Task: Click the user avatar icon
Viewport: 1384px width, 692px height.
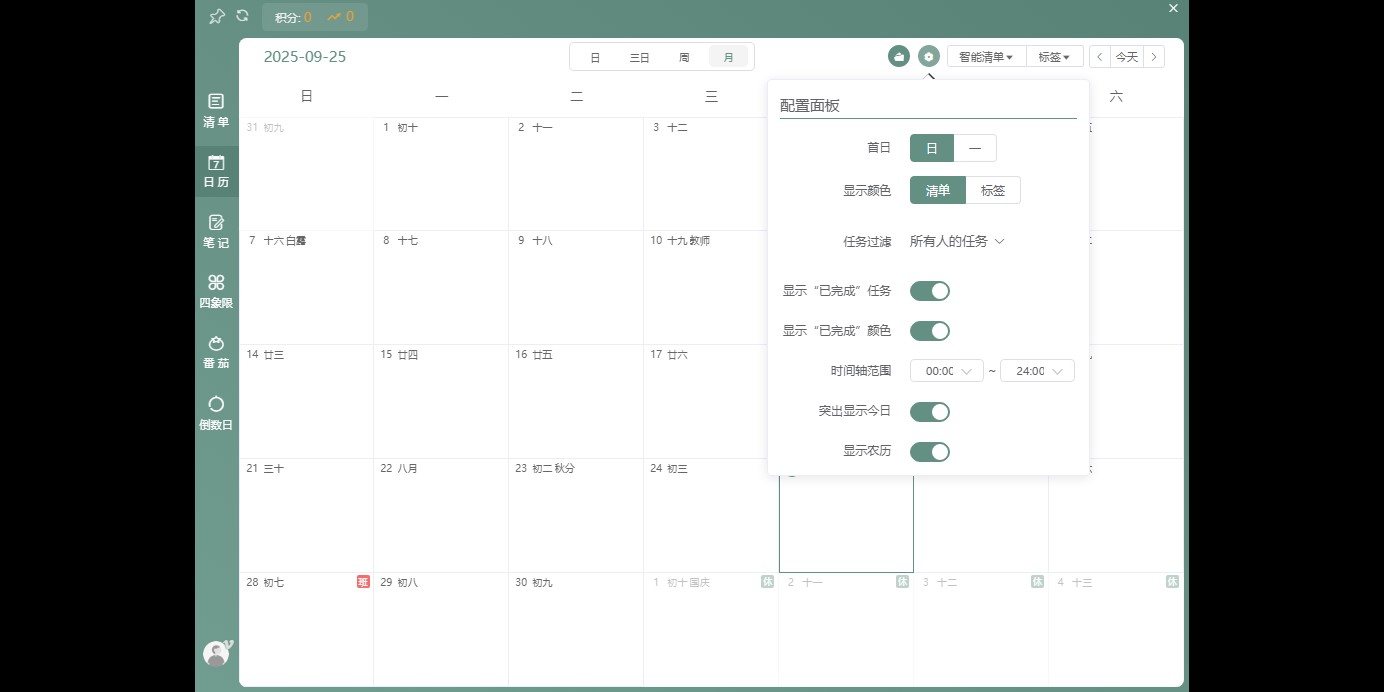Action: click(x=216, y=653)
